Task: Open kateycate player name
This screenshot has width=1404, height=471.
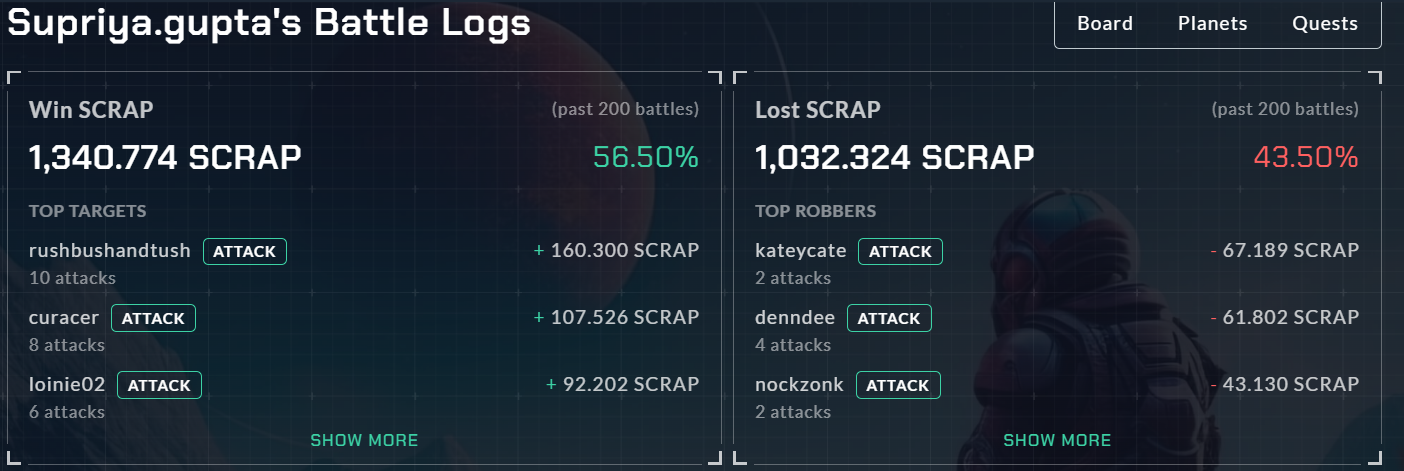Action: 801,251
